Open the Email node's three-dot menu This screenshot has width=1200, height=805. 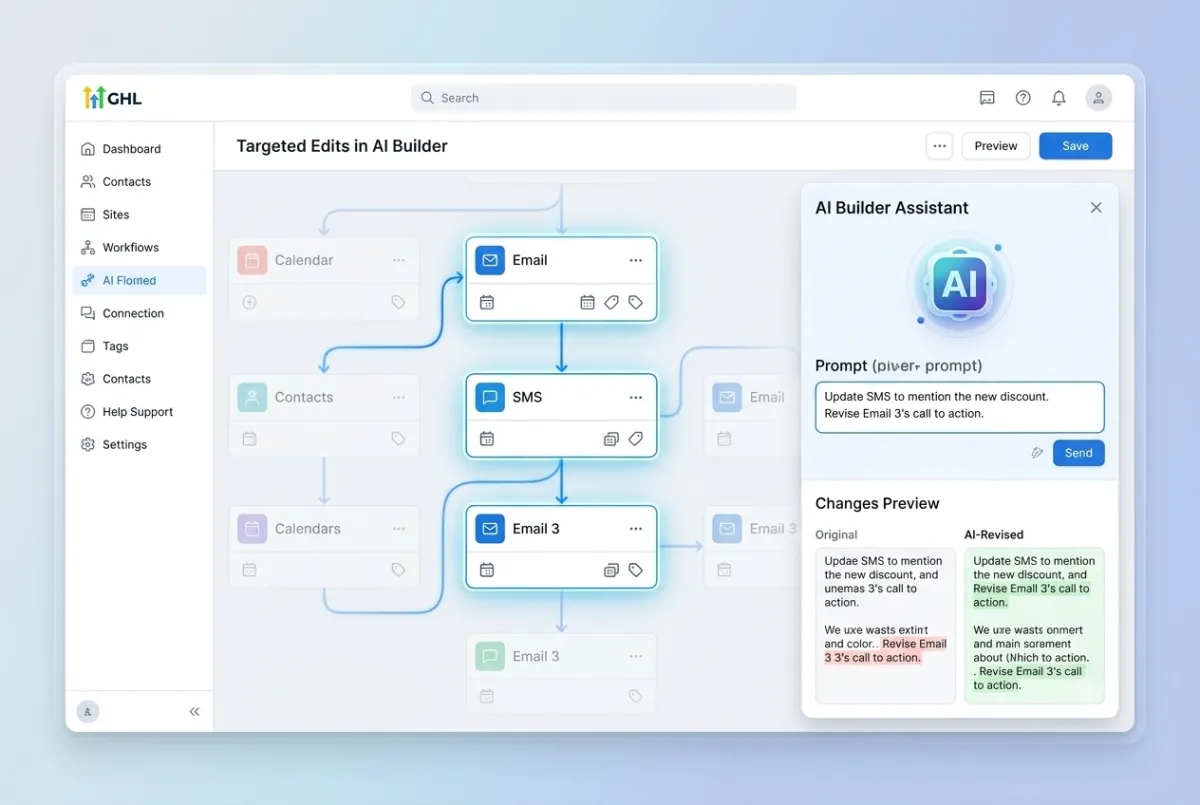(635, 260)
